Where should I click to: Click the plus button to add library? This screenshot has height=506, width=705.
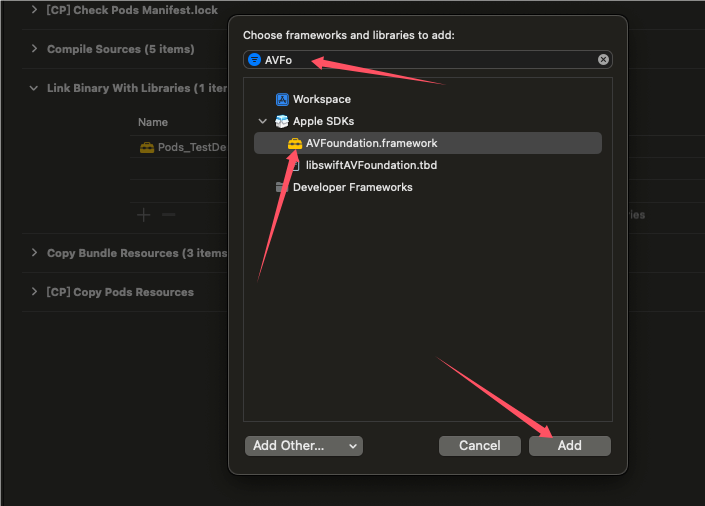[x=144, y=215]
